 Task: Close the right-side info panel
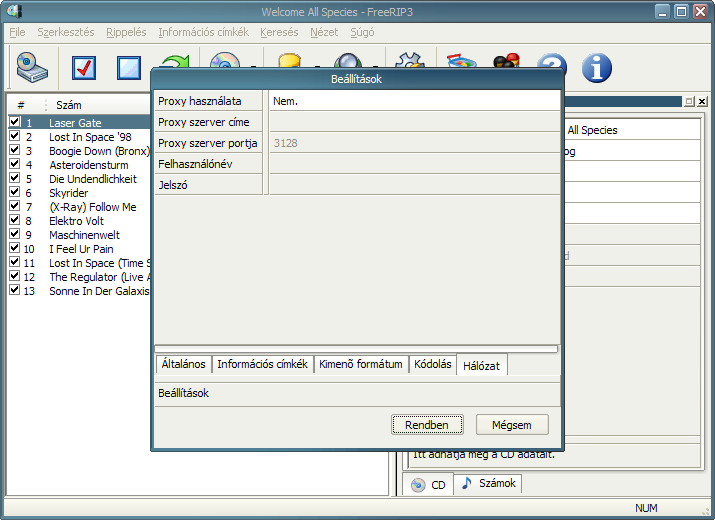[702, 102]
